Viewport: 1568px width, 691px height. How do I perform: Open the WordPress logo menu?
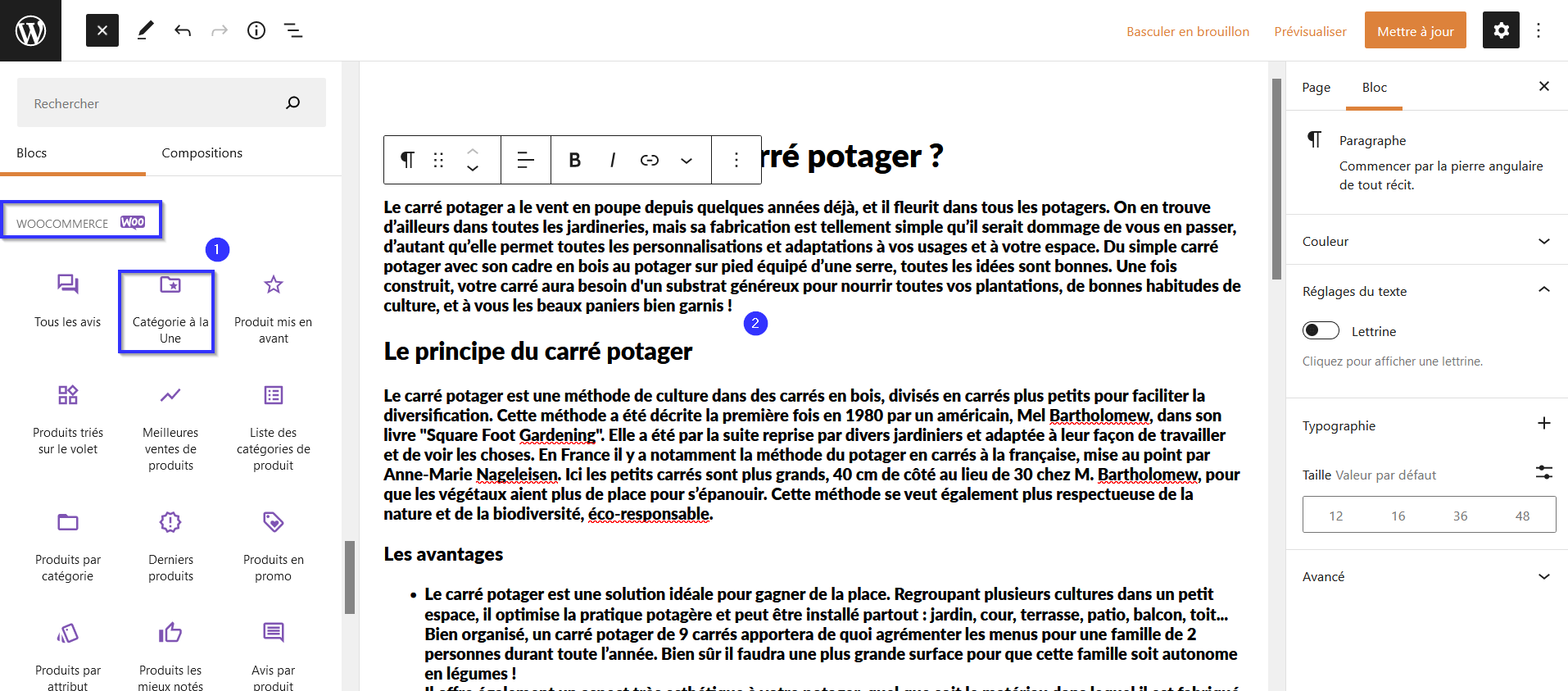(x=30, y=30)
